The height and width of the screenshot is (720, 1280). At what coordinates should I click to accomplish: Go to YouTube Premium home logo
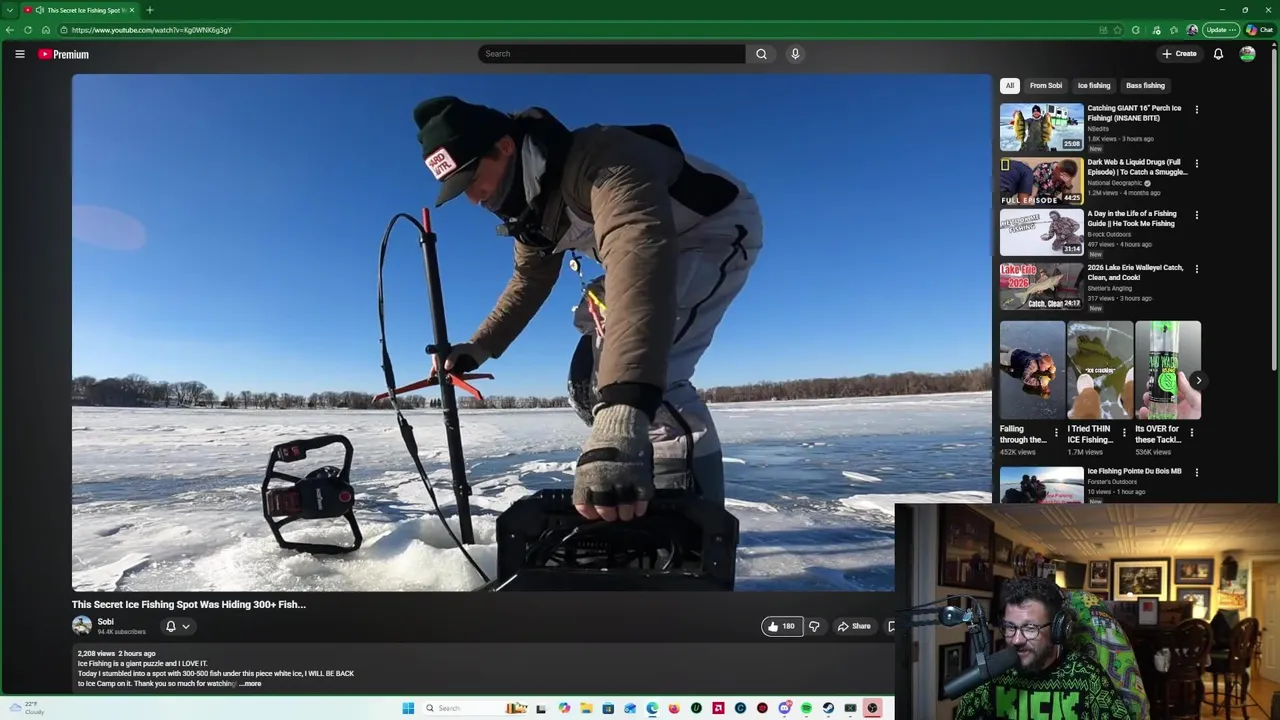point(64,54)
